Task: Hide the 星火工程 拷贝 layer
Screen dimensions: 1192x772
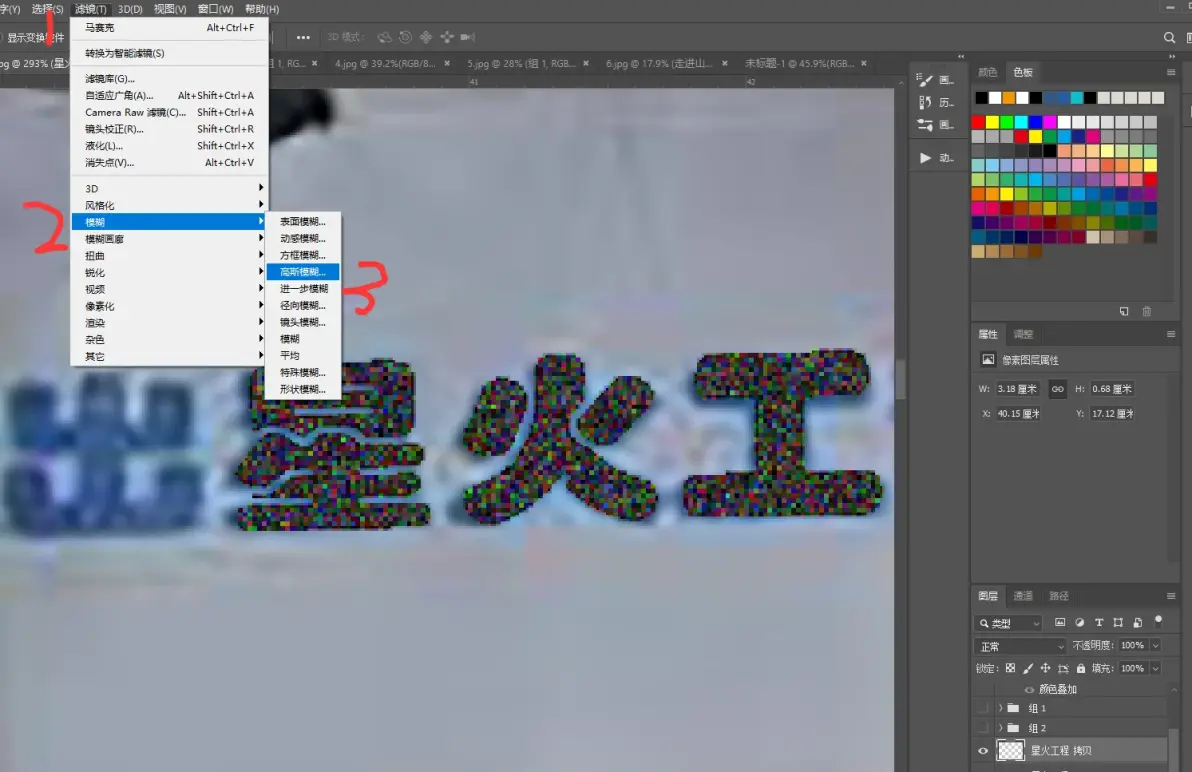Action: (983, 751)
